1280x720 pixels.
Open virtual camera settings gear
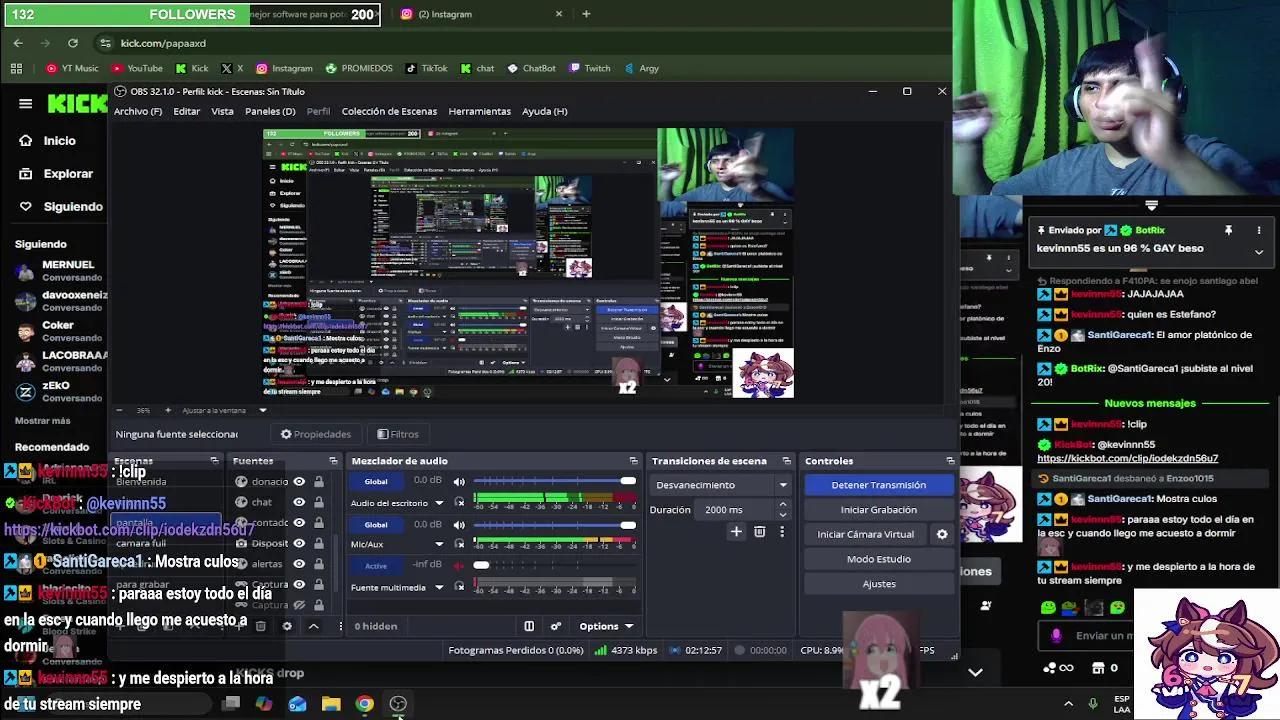tap(942, 534)
